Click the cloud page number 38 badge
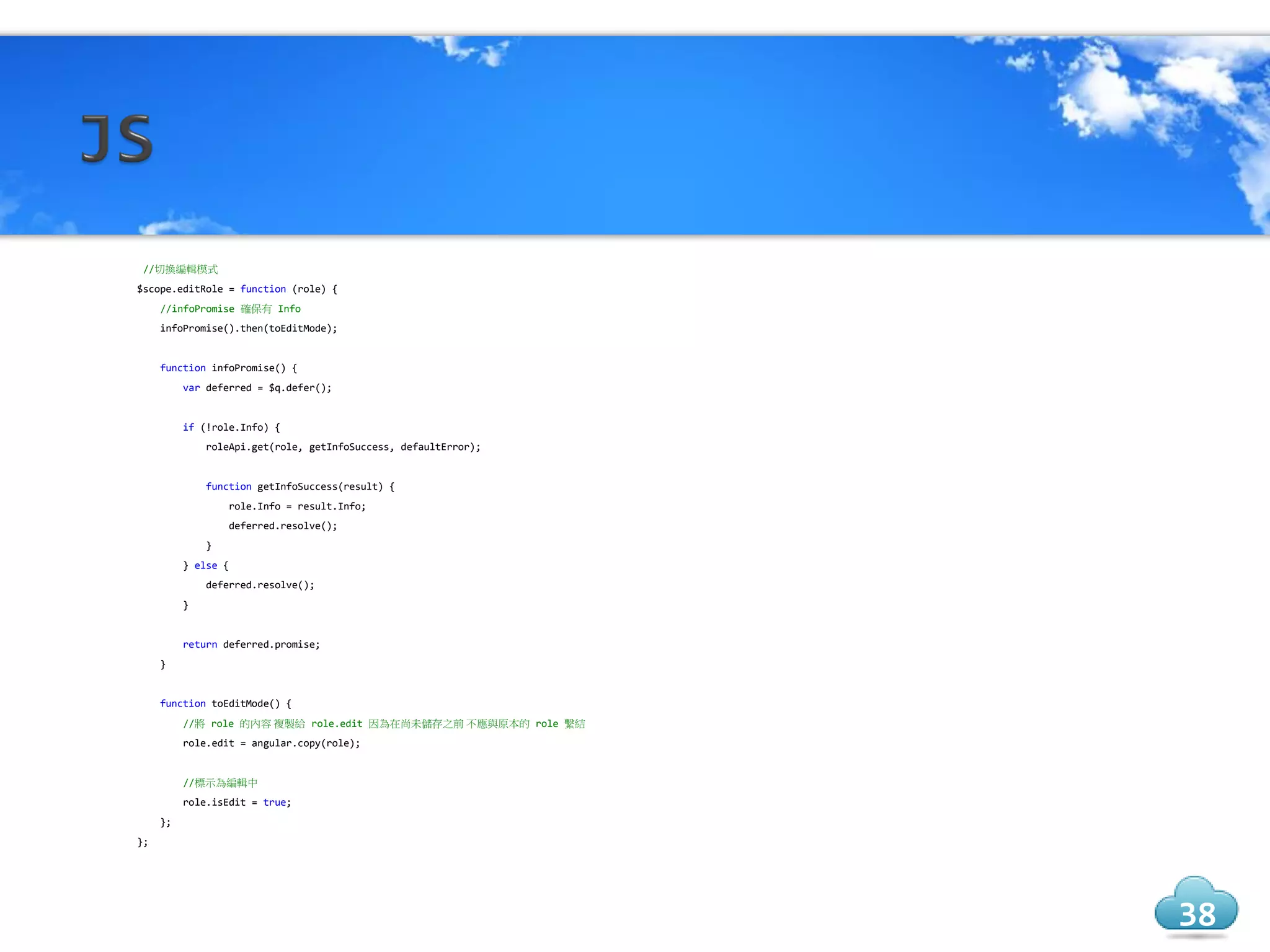This screenshot has height=952, width=1270. (x=1196, y=906)
